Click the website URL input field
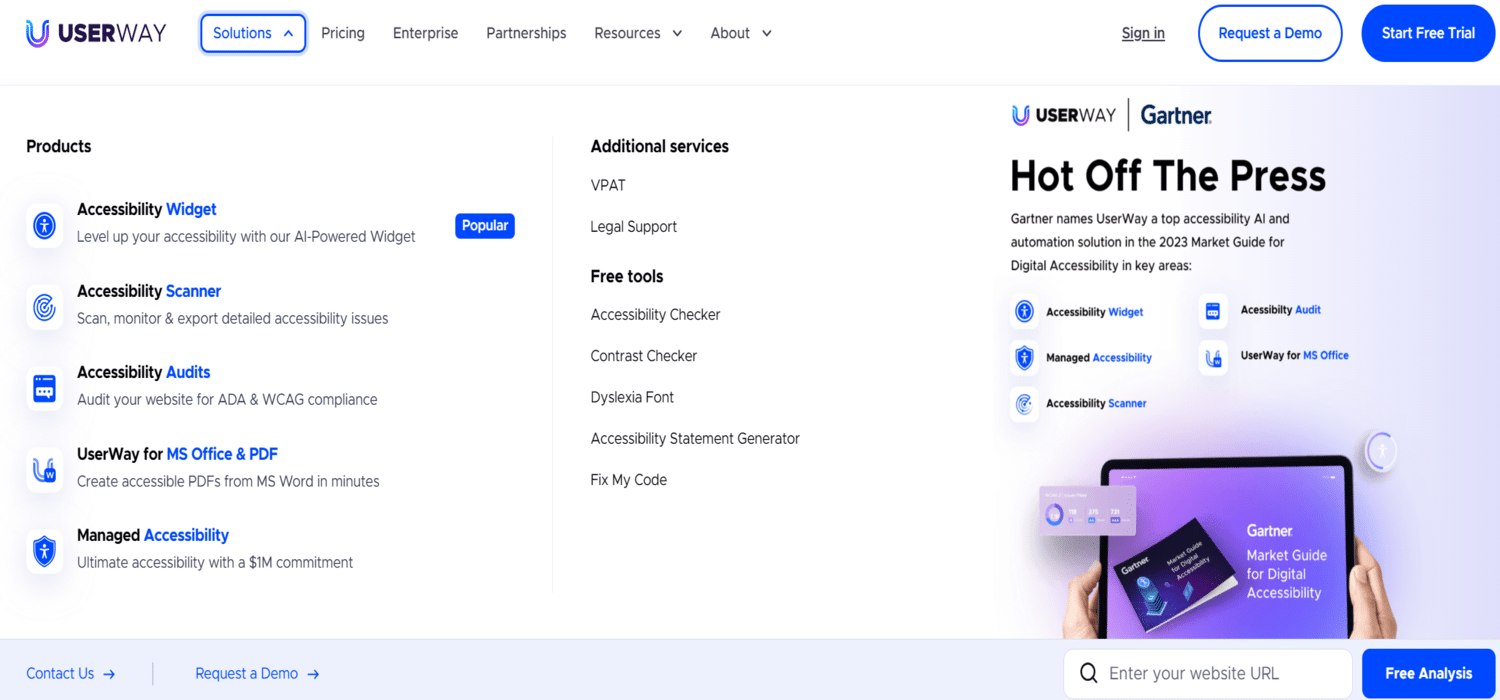This screenshot has width=1500, height=700. point(1208,673)
